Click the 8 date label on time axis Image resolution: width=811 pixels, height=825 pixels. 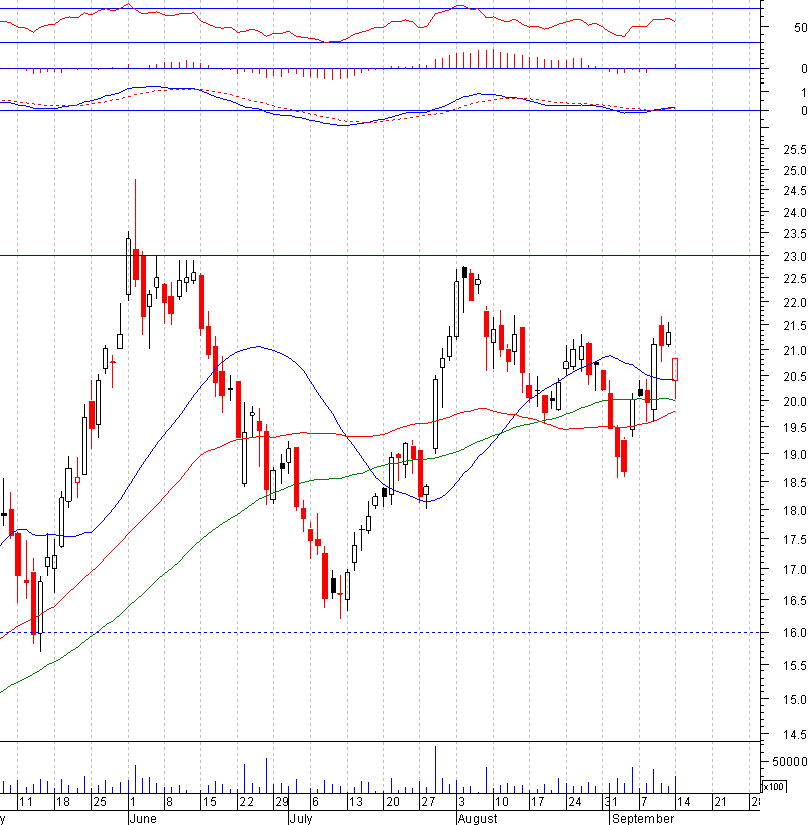169,802
